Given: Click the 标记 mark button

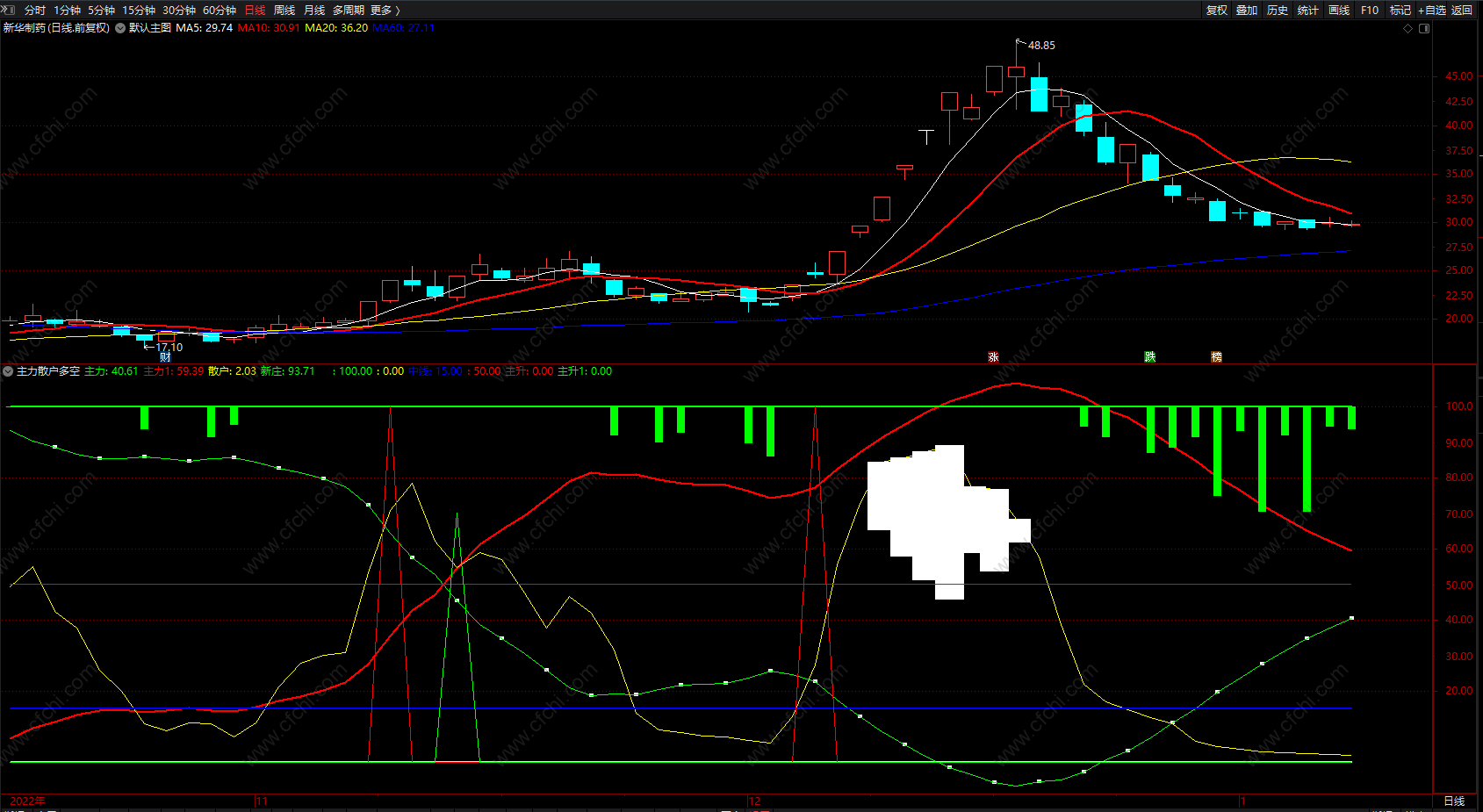Looking at the screenshot, I should pos(1400,11).
